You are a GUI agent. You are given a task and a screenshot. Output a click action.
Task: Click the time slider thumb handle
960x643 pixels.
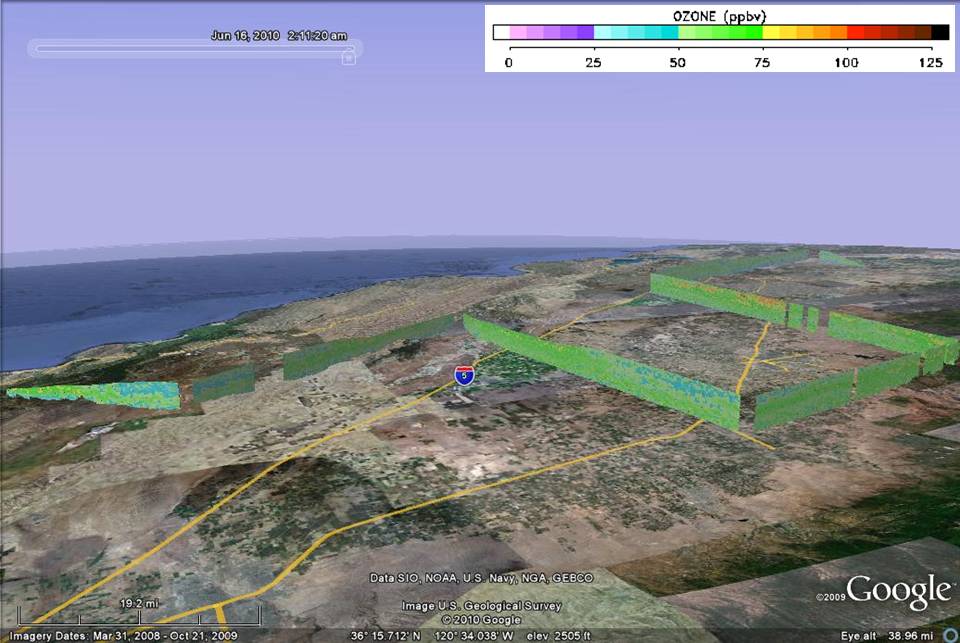348,58
